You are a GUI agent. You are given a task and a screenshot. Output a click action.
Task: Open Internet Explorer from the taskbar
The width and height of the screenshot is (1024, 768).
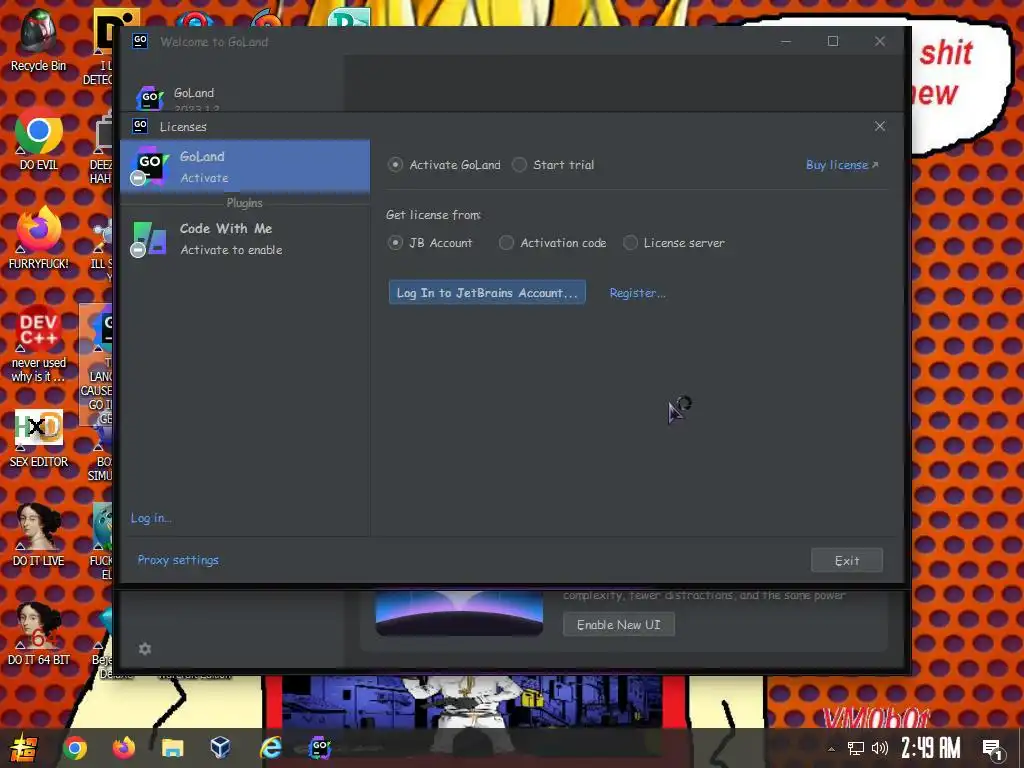(270, 747)
